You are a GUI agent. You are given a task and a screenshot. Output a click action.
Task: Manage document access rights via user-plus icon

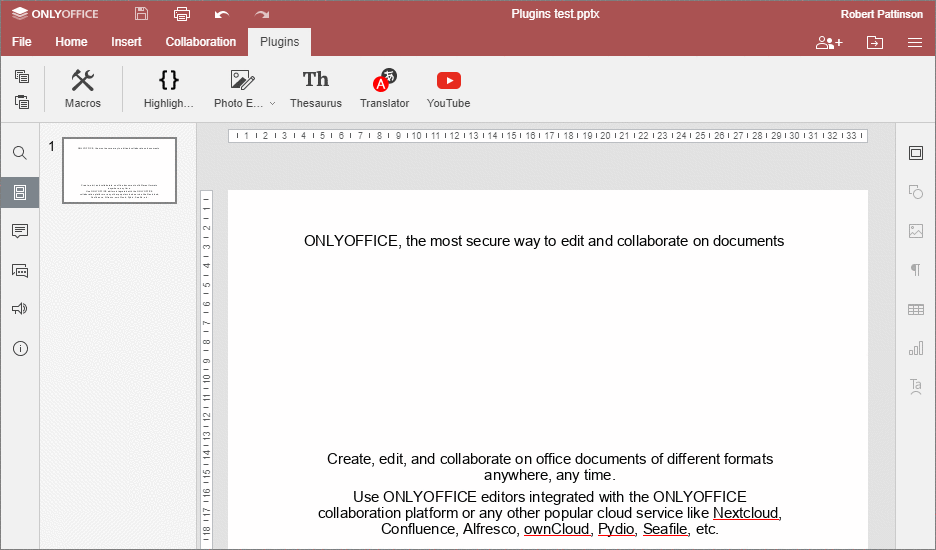pyautogui.click(x=829, y=42)
